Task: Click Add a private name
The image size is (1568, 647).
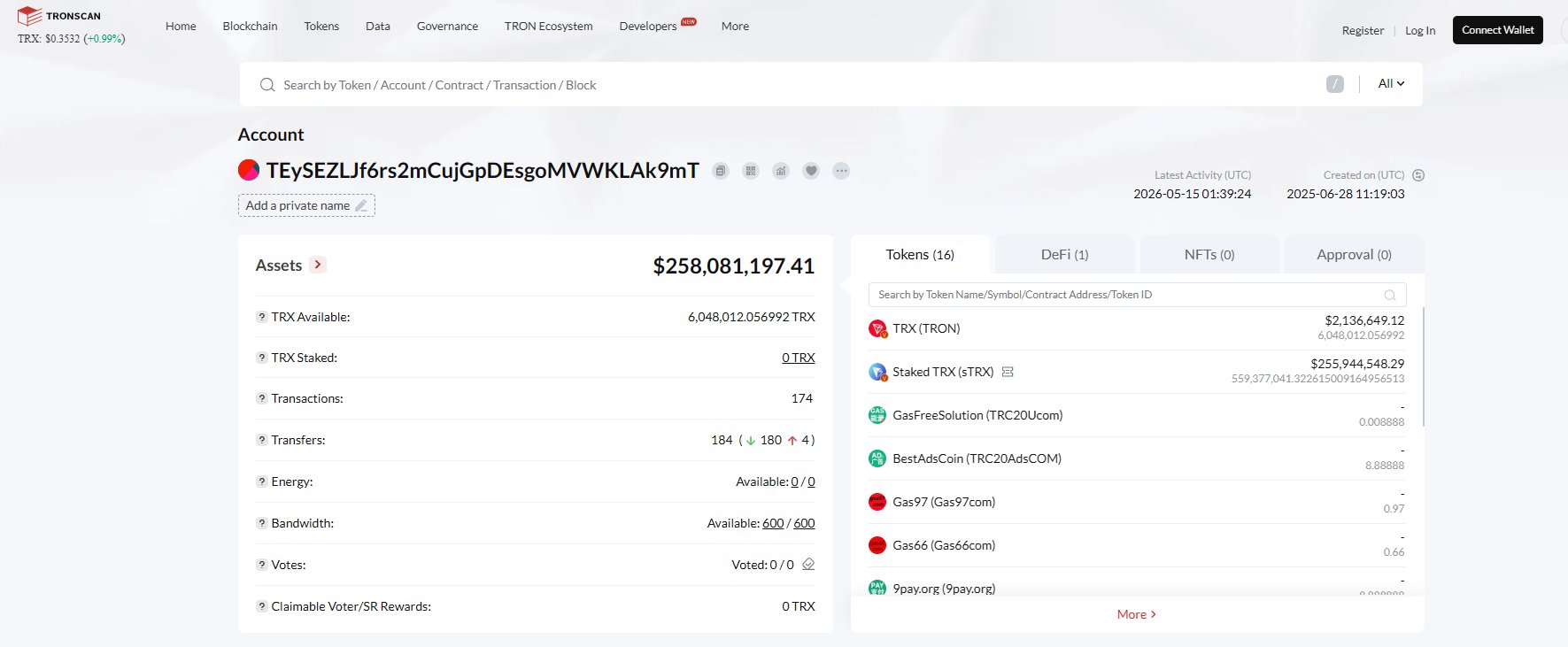Action: (x=306, y=205)
